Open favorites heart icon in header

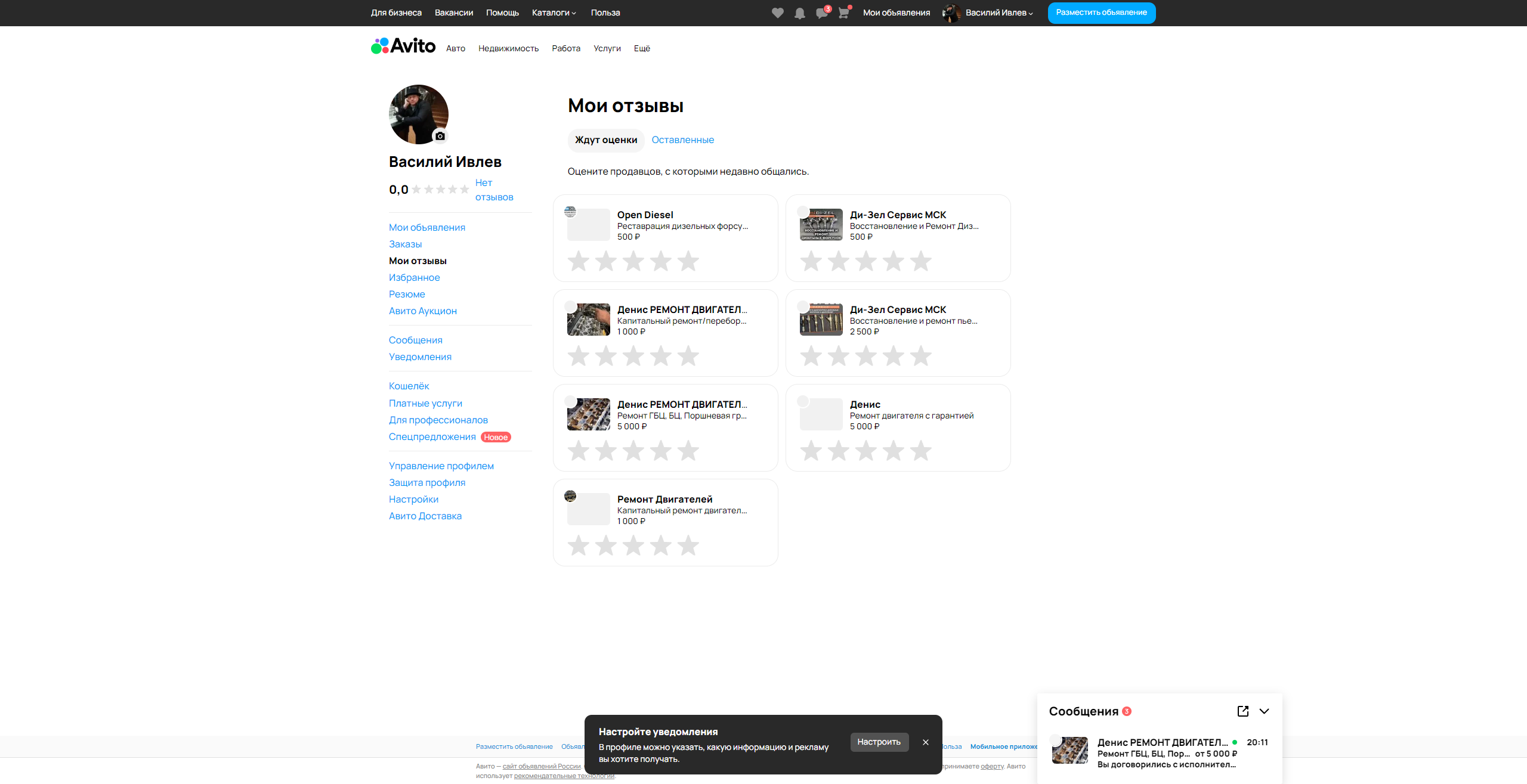[x=777, y=13]
